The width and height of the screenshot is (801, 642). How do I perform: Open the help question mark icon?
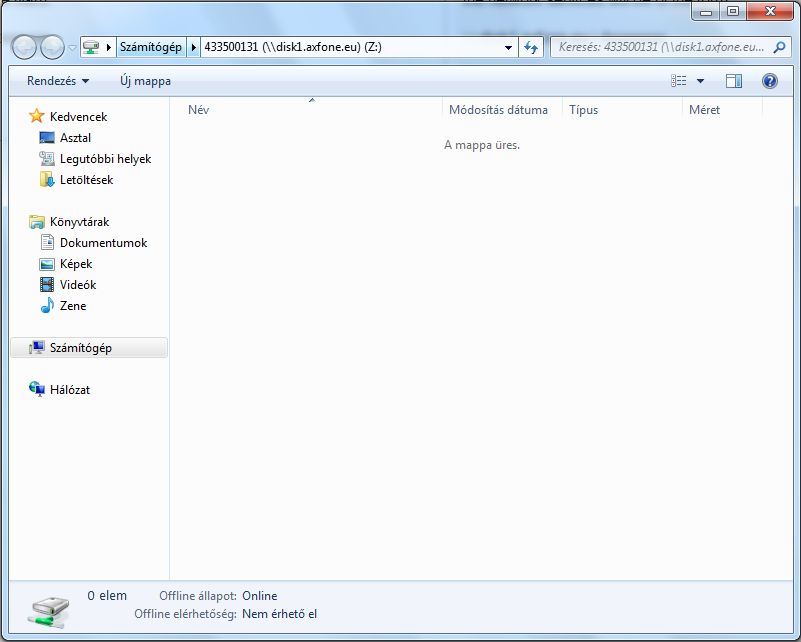tap(769, 81)
